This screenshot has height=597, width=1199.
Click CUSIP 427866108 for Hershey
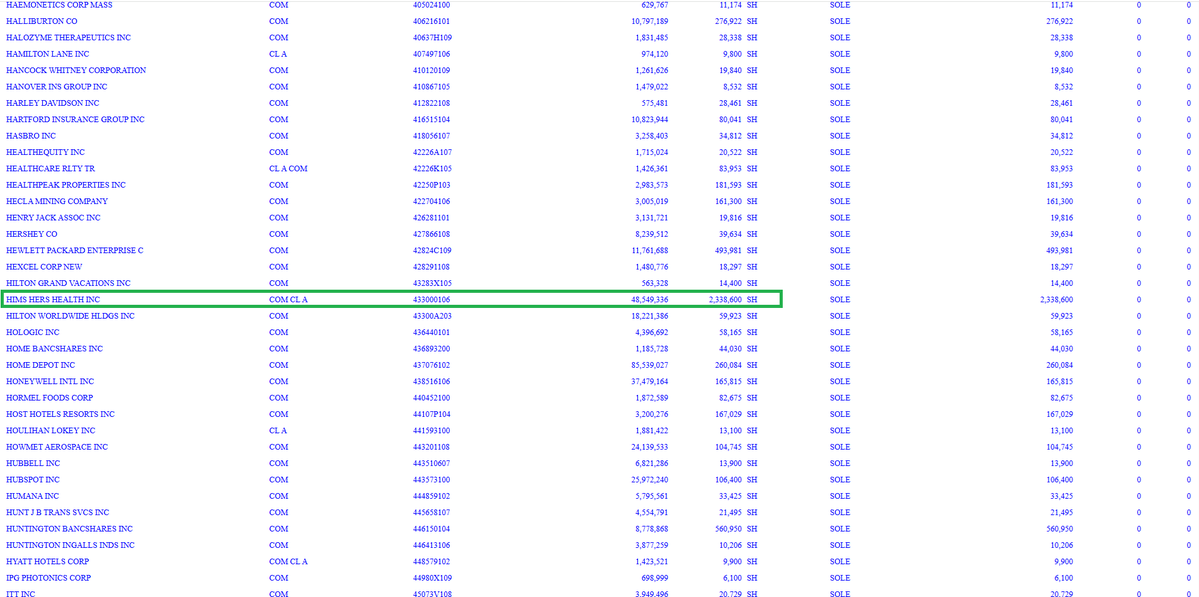point(431,235)
